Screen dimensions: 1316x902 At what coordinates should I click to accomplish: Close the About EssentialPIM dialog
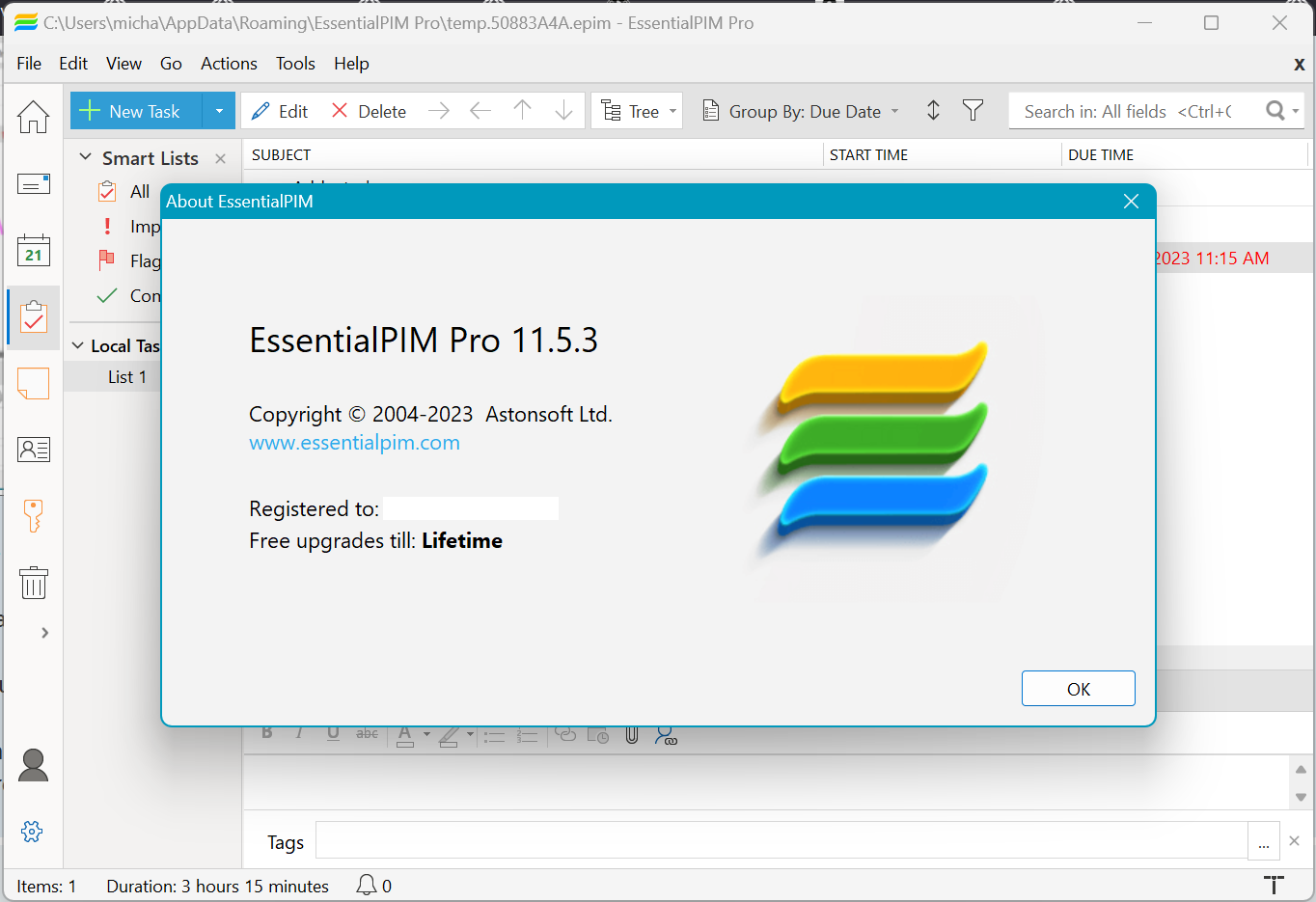tap(1131, 201)
